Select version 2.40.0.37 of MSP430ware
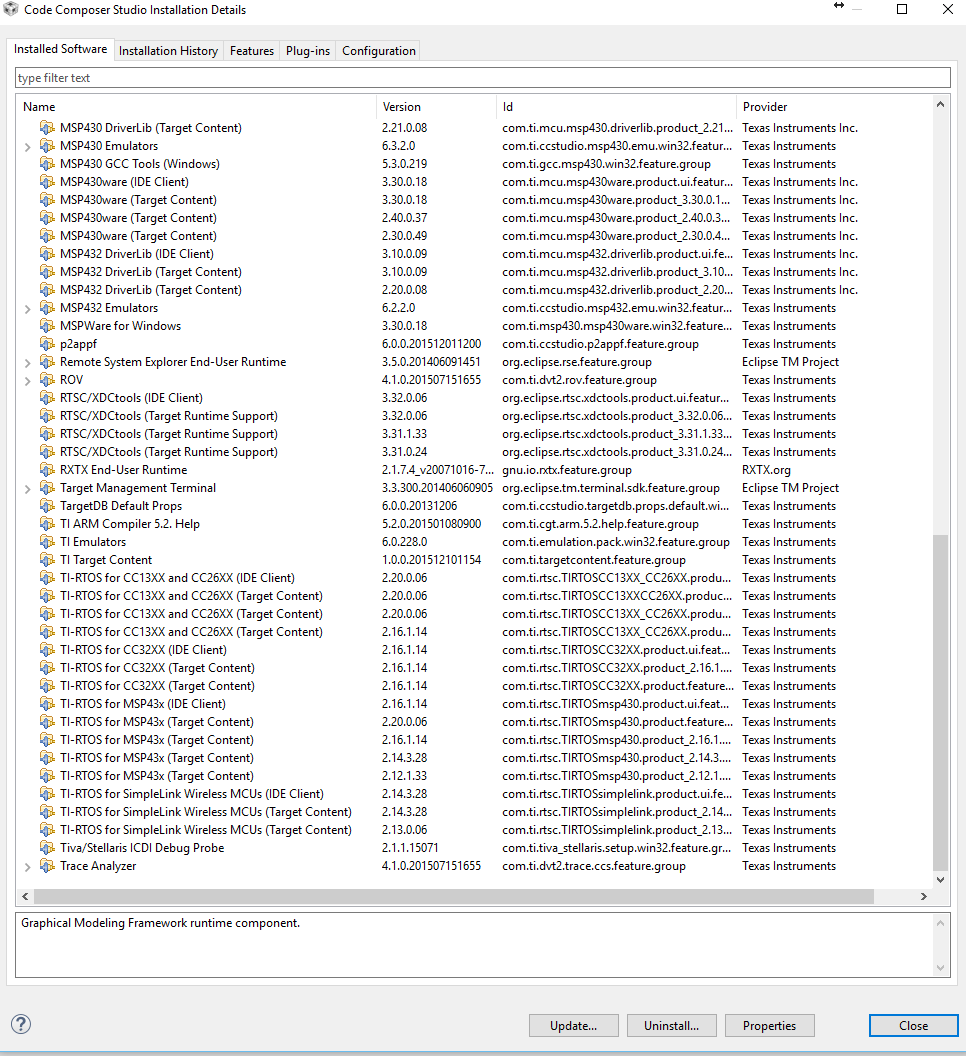Viewport: 966px width, 1056px height. point(404,218)
